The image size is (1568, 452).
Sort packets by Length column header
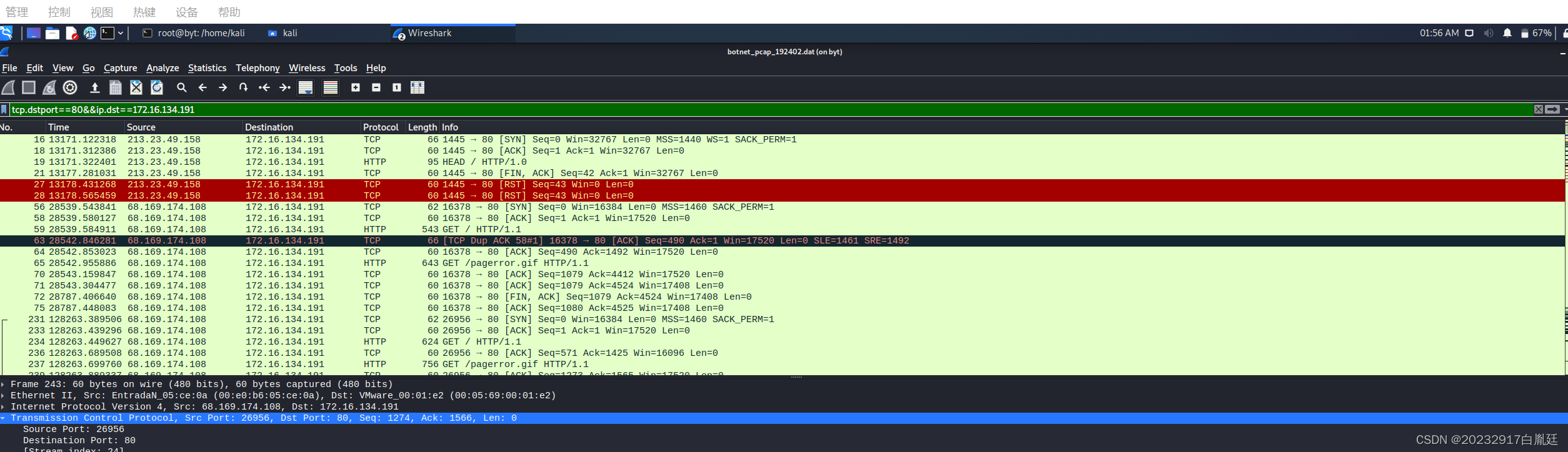pyautogui.click(x=422, y=127)
